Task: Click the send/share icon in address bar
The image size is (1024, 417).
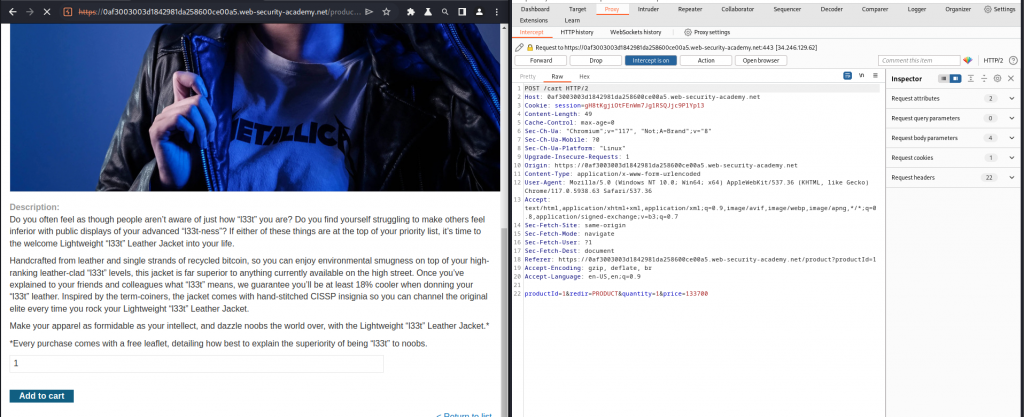Action: 369,12
